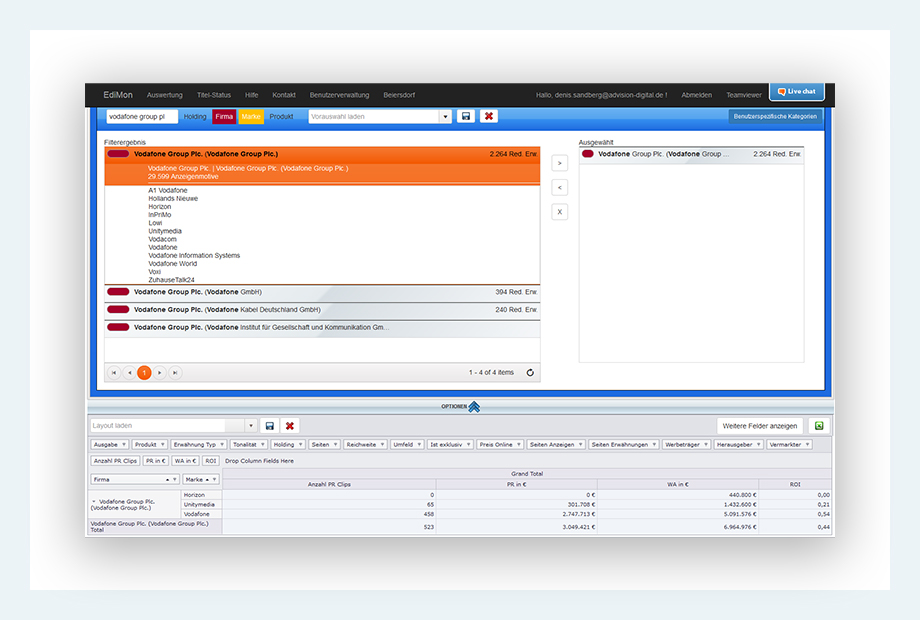Save the preselection with the top disk icon
The height and width of the screenshot is (620, 920).
(x=466, y=116)
